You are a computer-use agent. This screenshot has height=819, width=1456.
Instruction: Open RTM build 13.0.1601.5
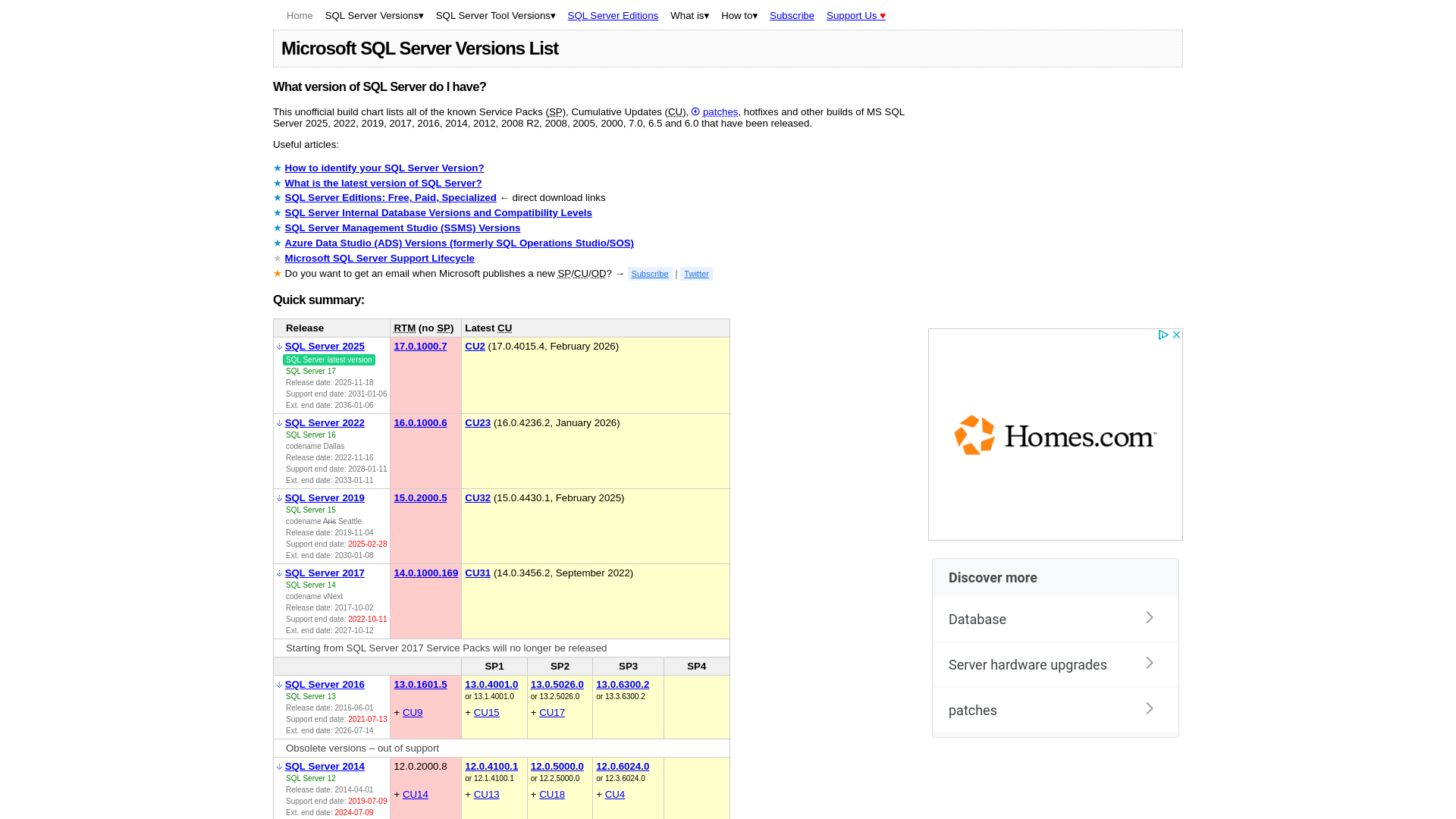(x=420, y=685)
